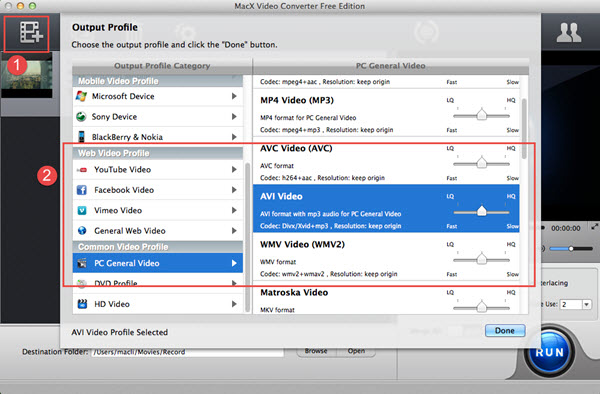Select the AVI Video profile row
The width and height of the screenshot is (600, 394).
(386, 209)
